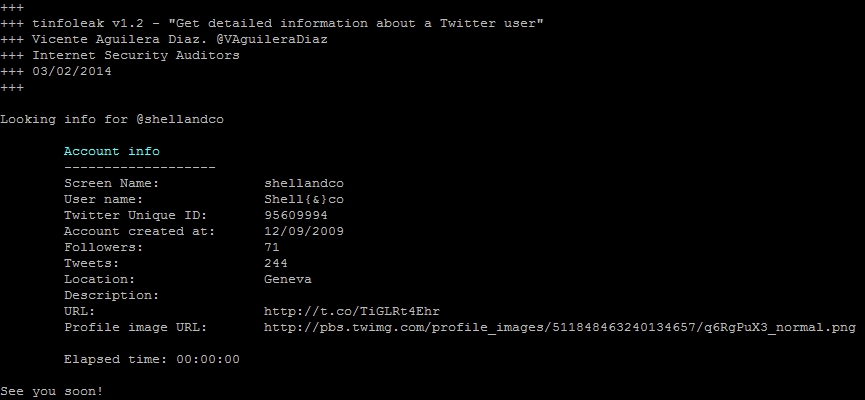Click the Description label
The height and width of the screenshot is (400, 865).
111,295
